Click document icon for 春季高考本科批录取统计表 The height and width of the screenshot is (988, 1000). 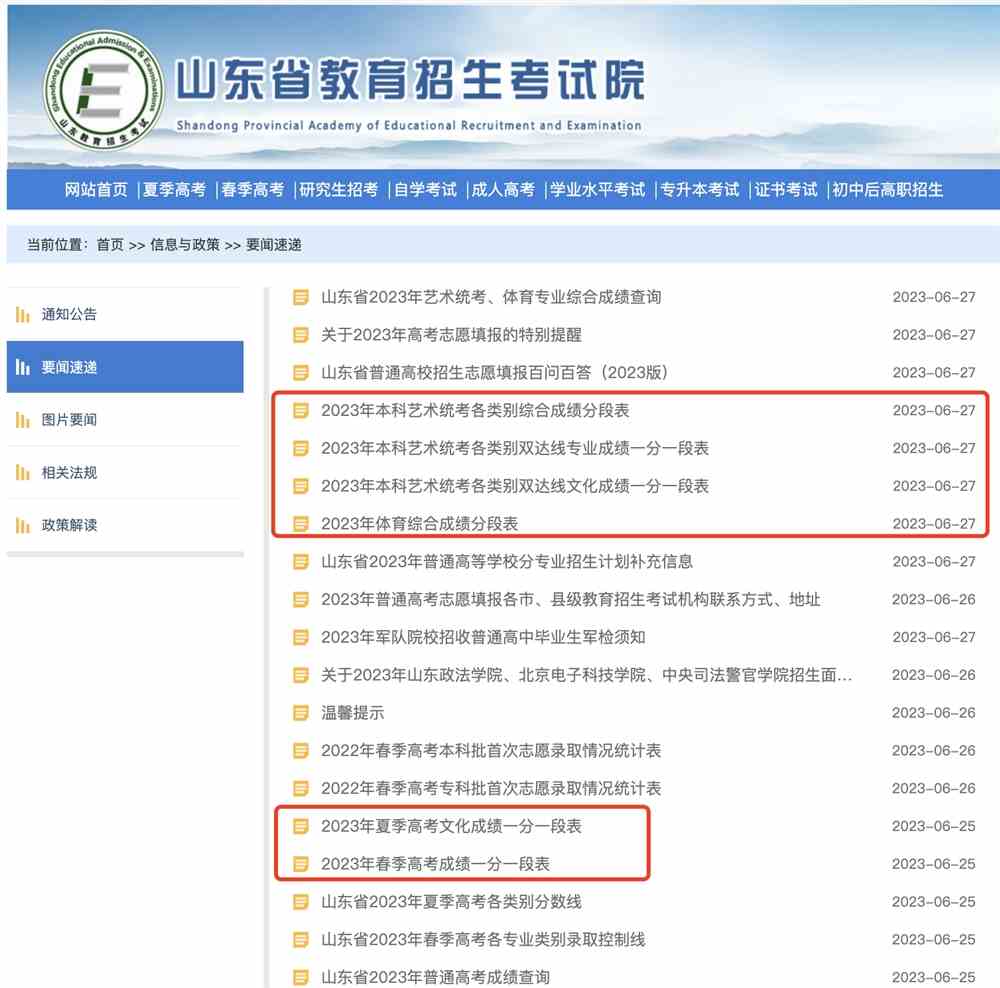[300, 751]
